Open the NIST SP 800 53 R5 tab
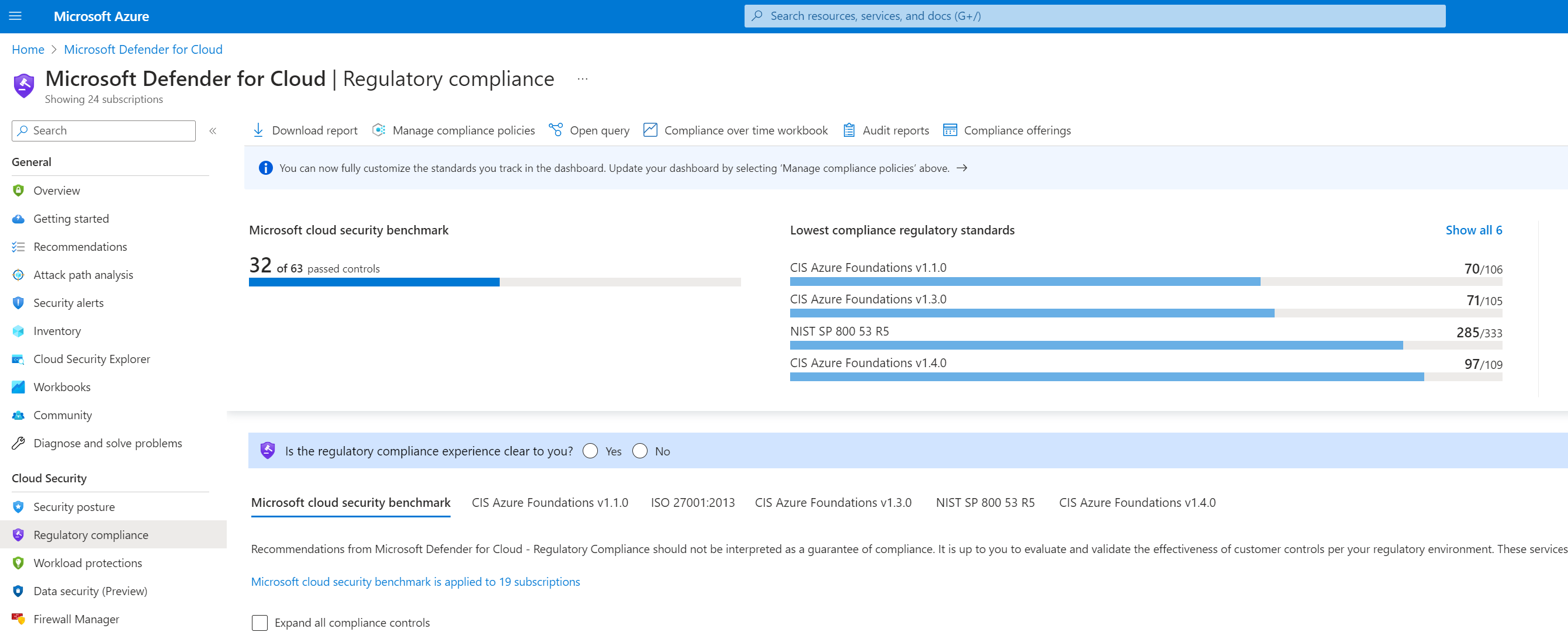1568x639 pixels. tap(985, 503)
